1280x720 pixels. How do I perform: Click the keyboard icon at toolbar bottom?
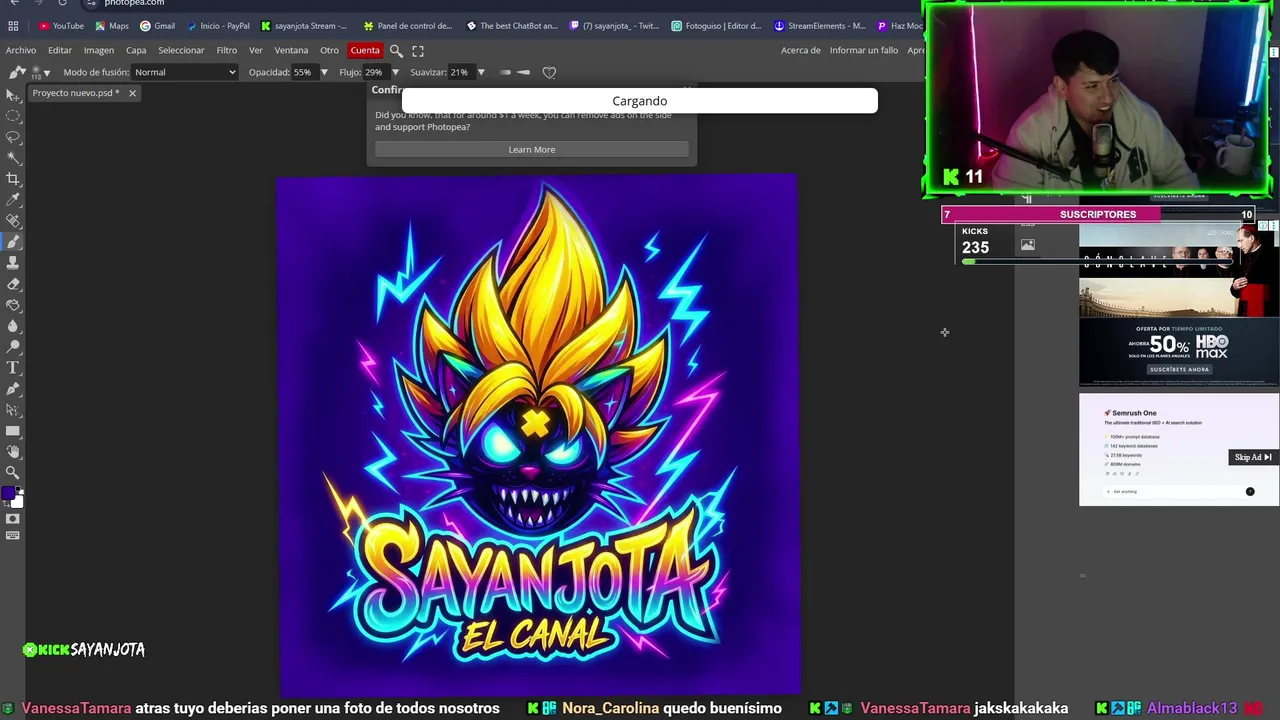[13, 535]
